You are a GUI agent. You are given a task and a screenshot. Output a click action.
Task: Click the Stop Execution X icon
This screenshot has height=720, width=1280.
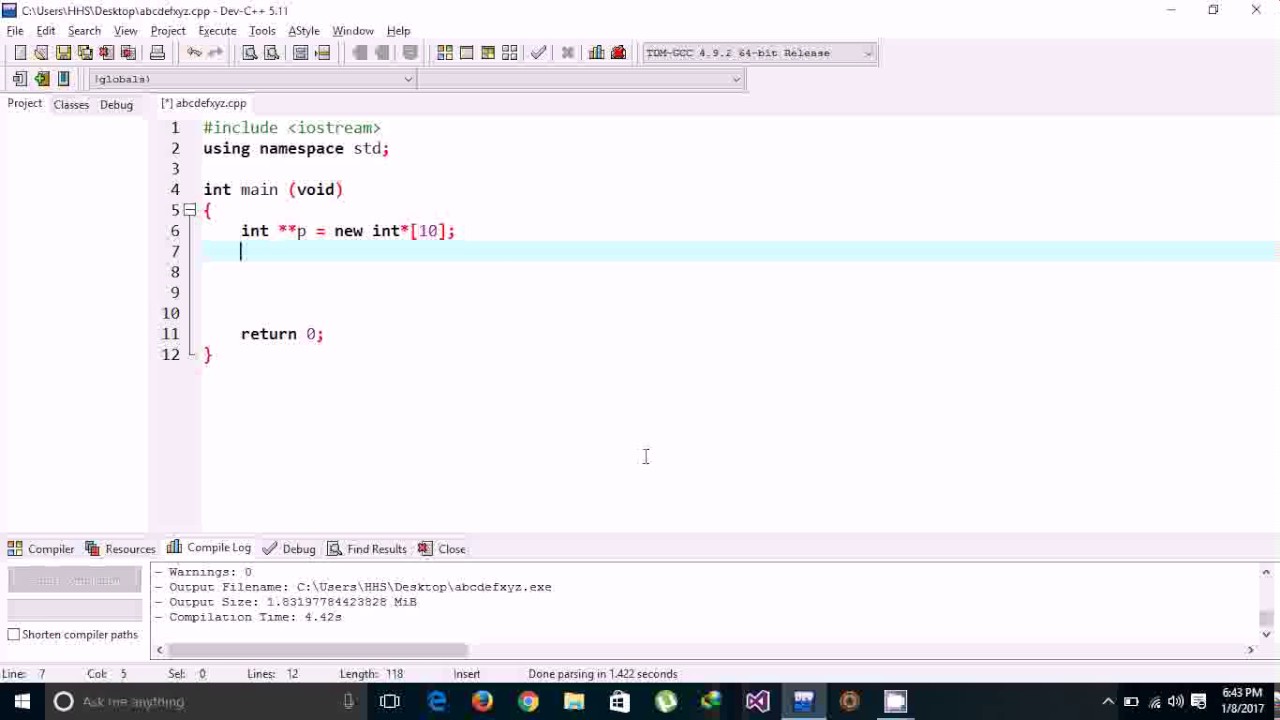coord(567,53)
